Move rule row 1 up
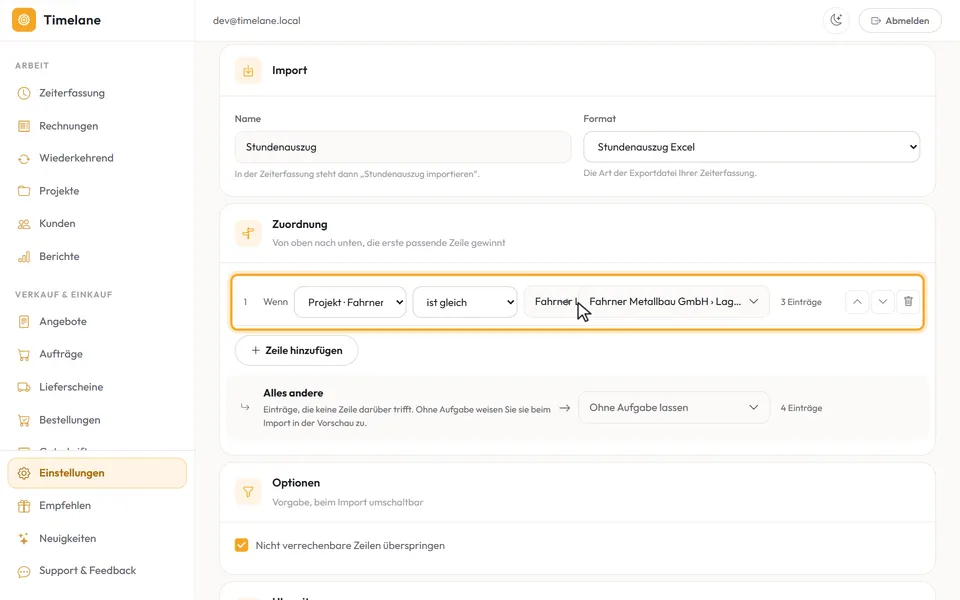 pyautogui.click(x=857, y=302)
